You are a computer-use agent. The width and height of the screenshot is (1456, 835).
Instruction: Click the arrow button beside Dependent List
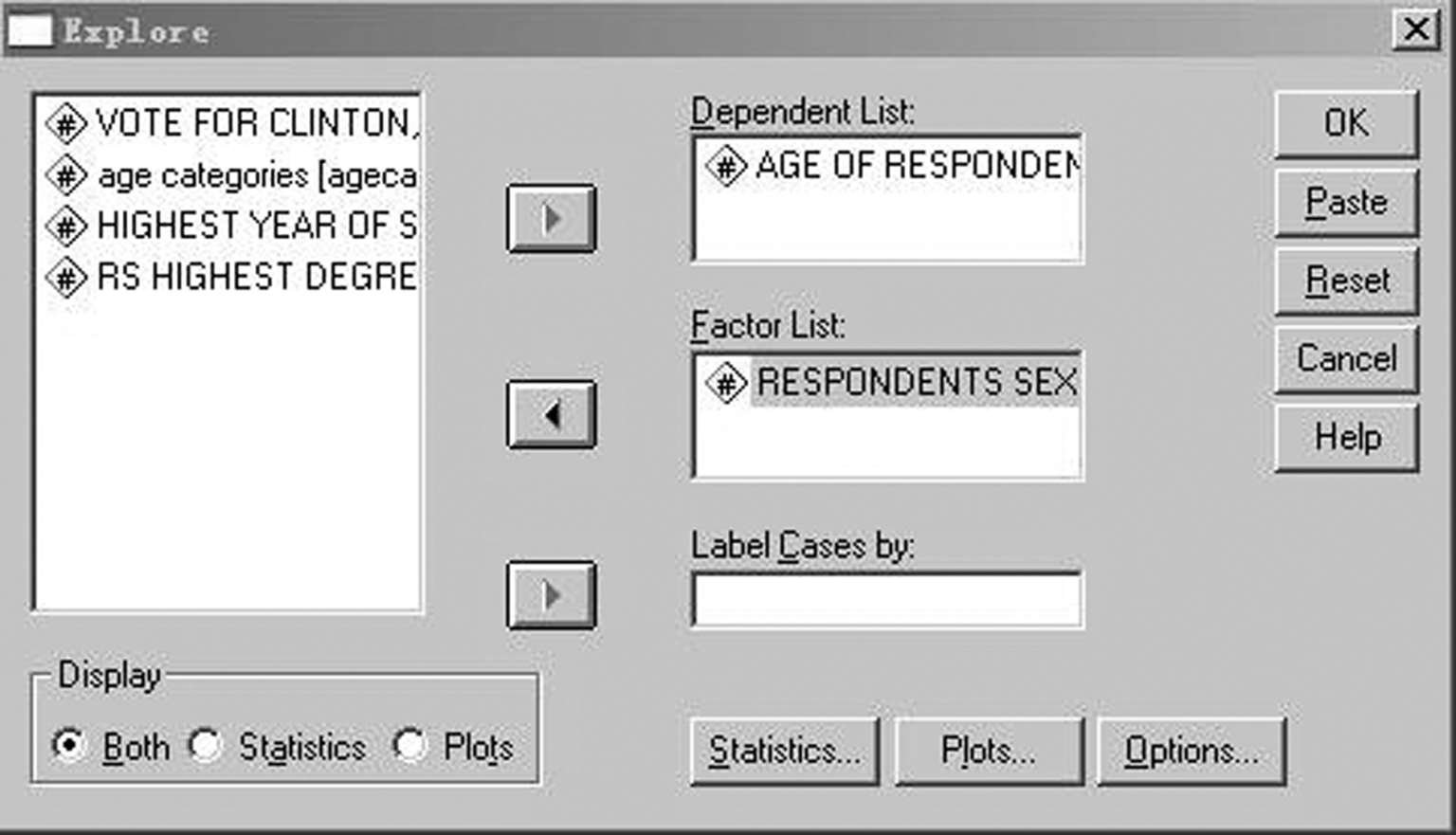pos(551,219)
